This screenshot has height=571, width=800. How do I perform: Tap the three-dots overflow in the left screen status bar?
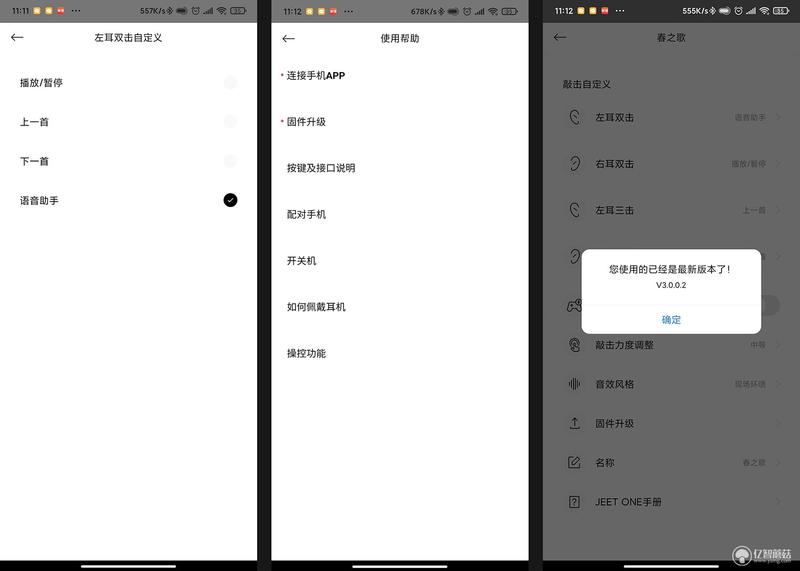point(76,11)
